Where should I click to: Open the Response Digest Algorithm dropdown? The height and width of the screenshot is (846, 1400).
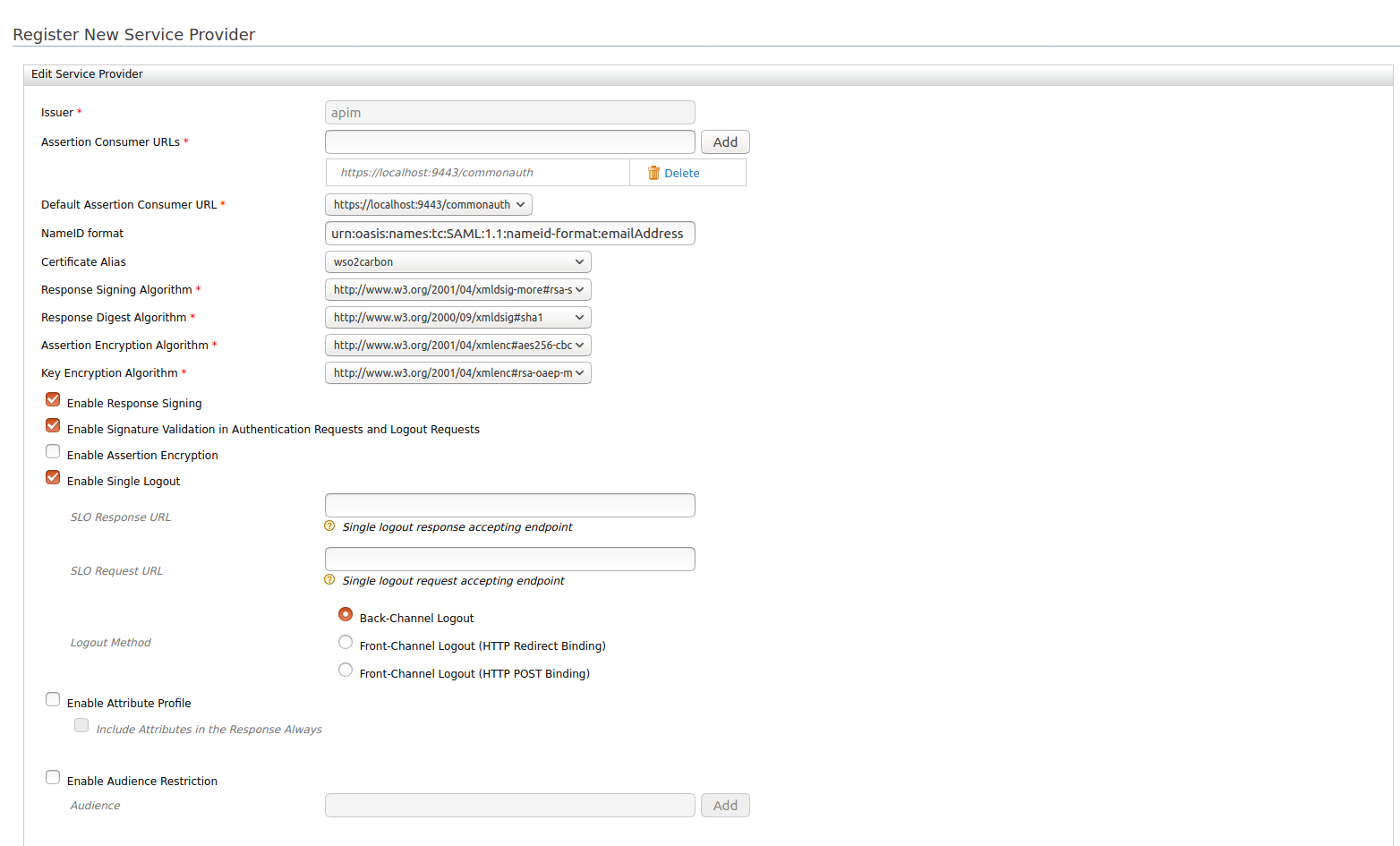(x=457, y=317)
